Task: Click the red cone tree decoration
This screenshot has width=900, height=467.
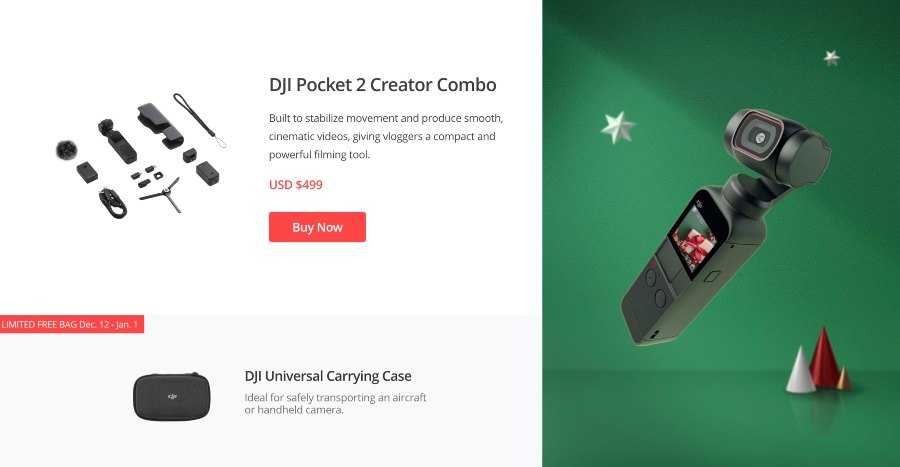Action: [824, 357]
